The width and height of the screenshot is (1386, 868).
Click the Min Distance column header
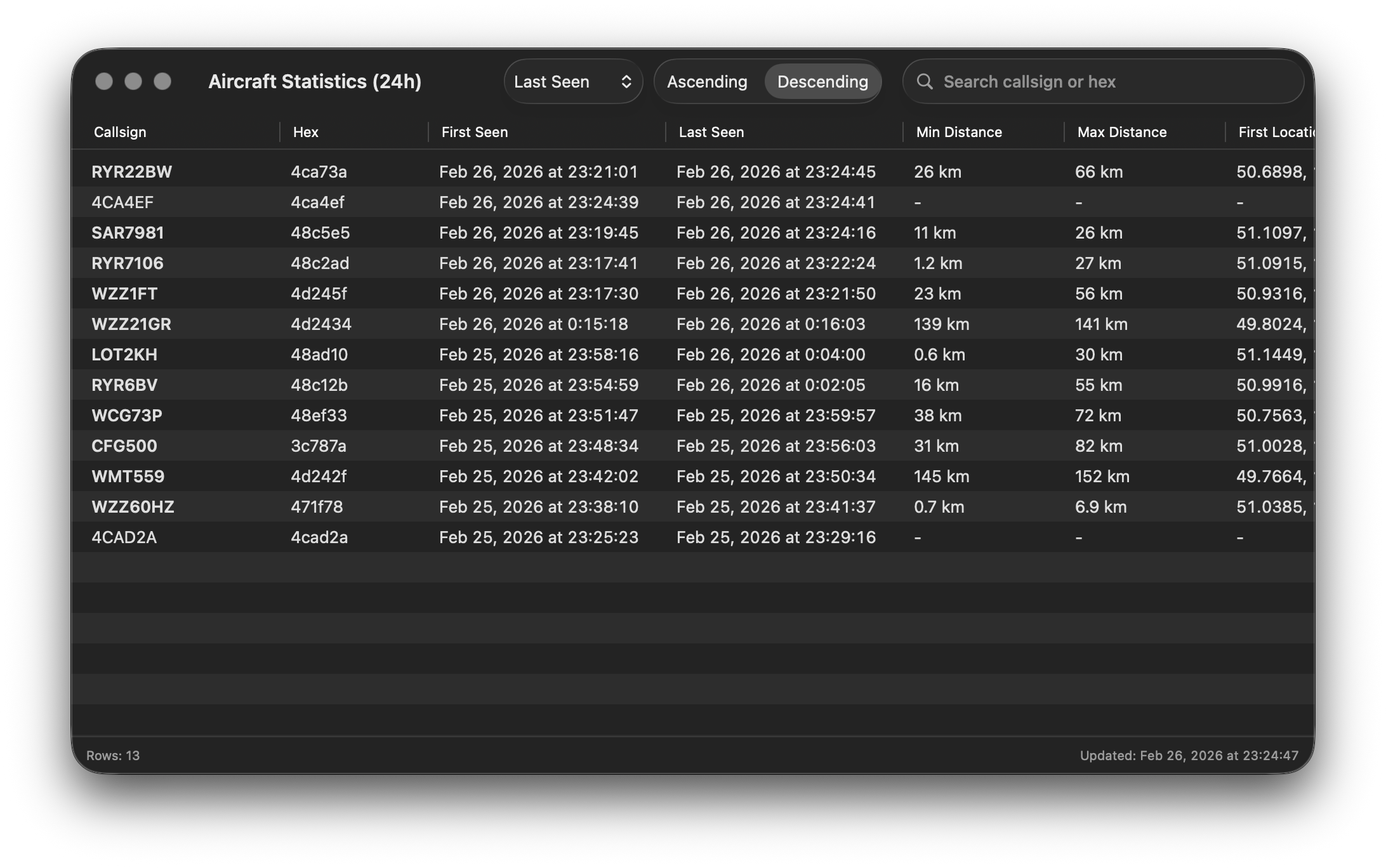(x=958, y=132)
